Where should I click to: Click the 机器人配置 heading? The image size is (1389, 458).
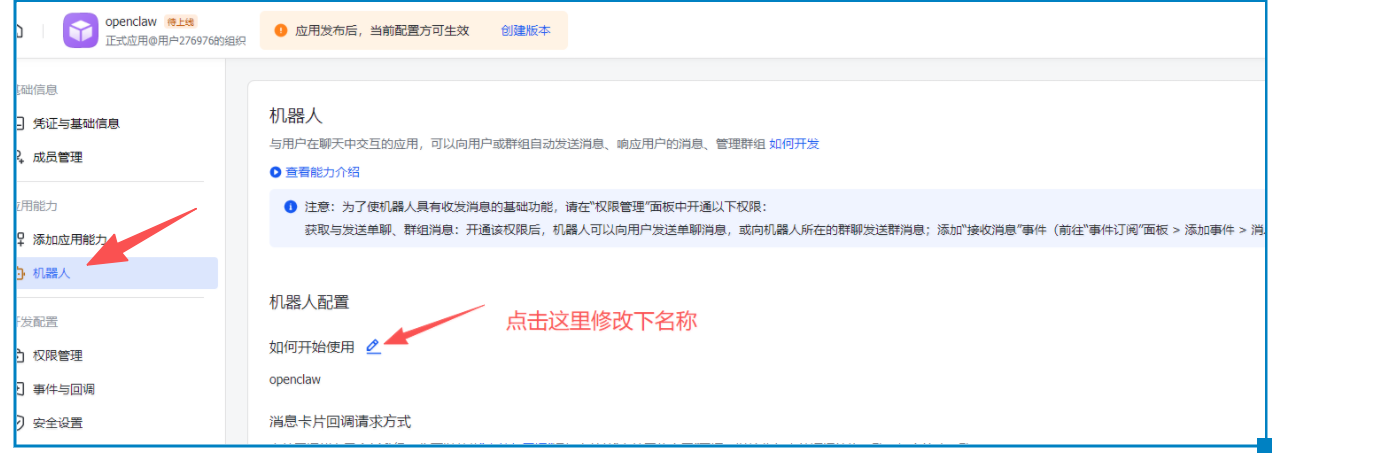point(309,302)
